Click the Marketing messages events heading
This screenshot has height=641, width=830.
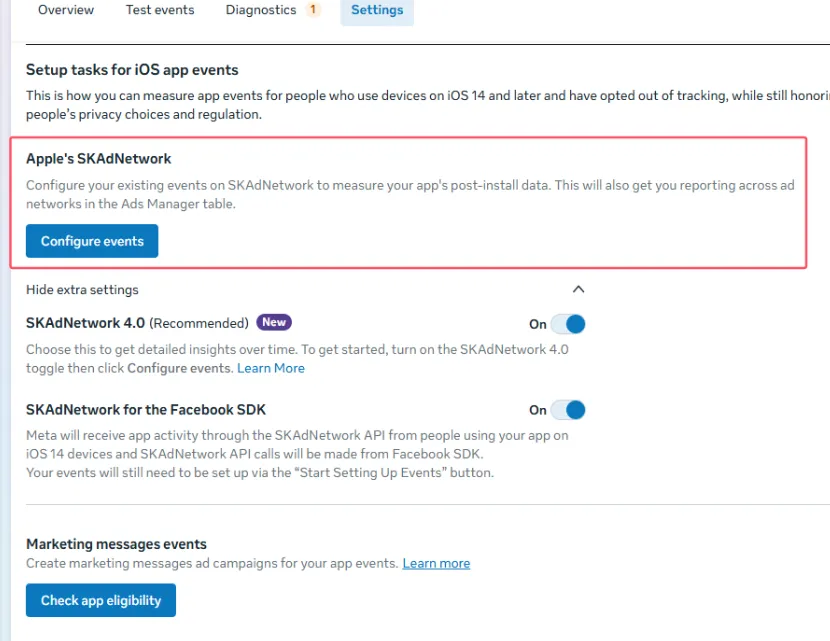click(116, 544)
